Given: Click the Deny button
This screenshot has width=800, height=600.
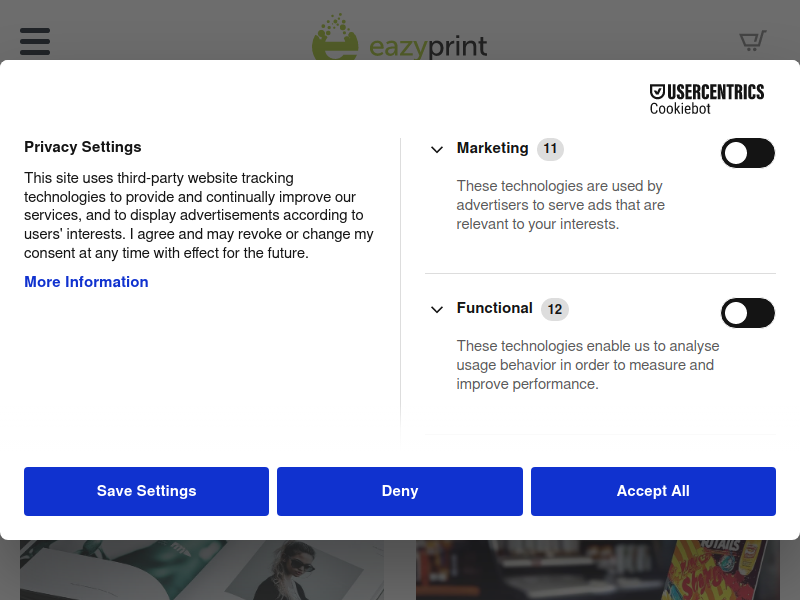Looking at the screenshot, I should (x=400, y=491).
